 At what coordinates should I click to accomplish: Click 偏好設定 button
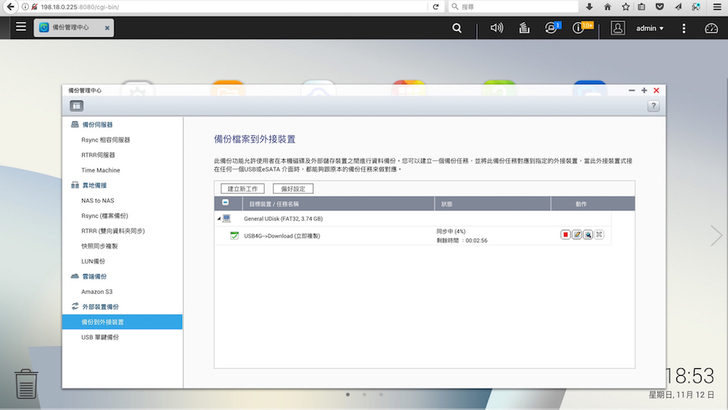[294, 188]
